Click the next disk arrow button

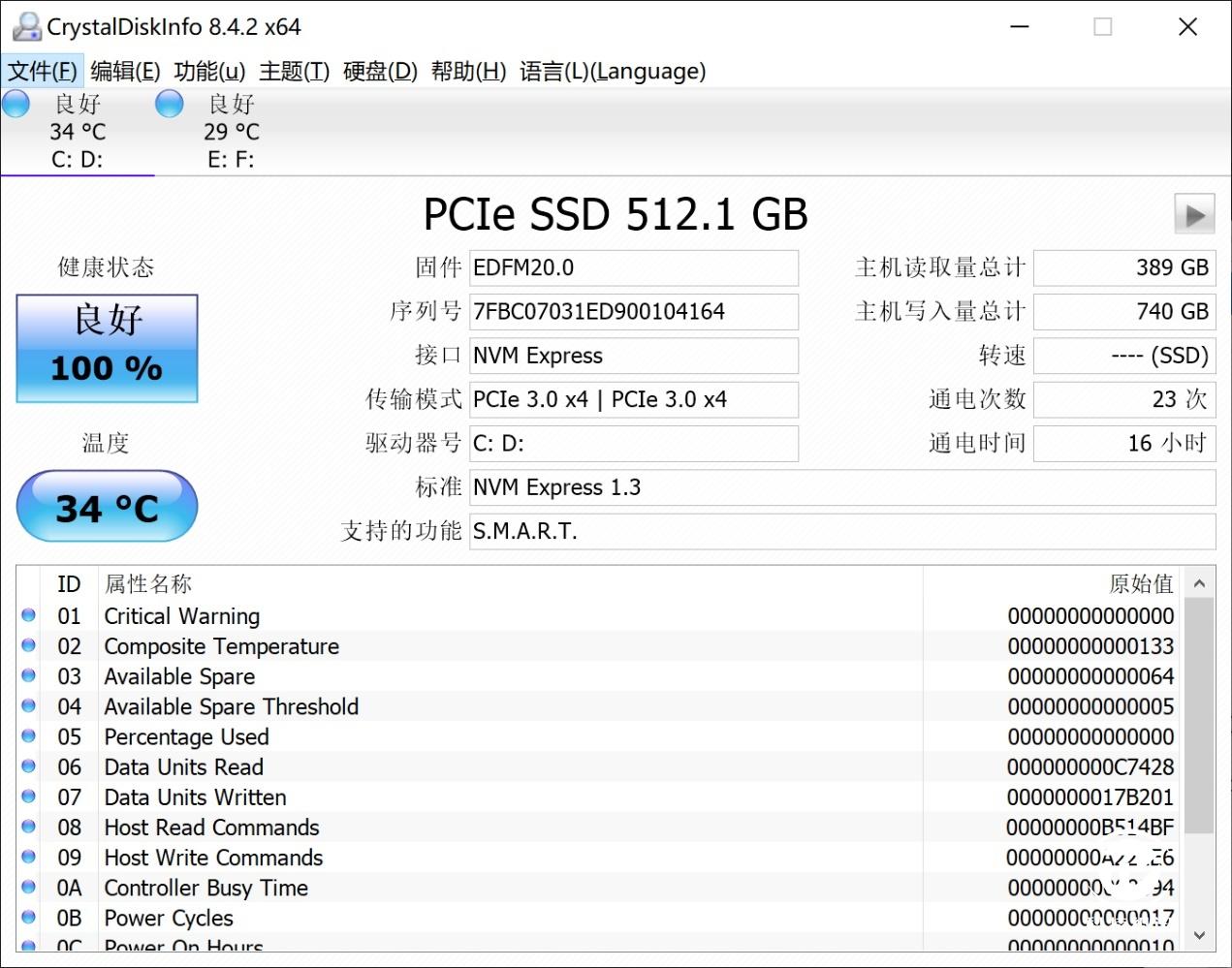(x=1194, y=214)
